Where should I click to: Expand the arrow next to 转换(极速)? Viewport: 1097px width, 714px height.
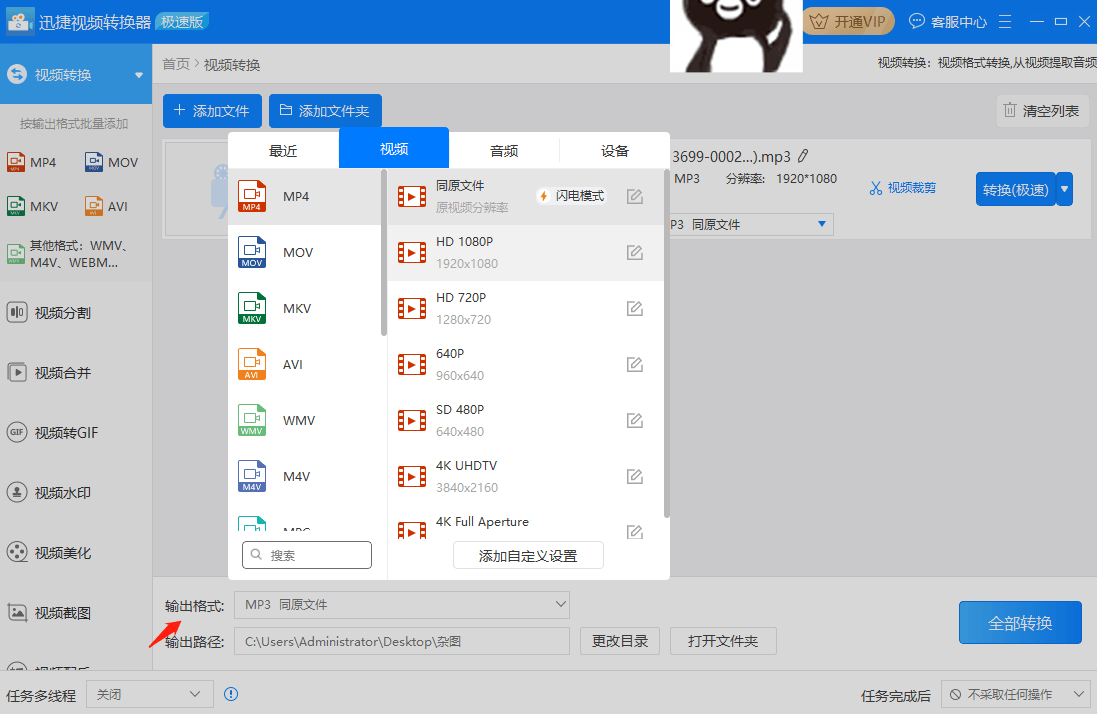pos(1063,188)
